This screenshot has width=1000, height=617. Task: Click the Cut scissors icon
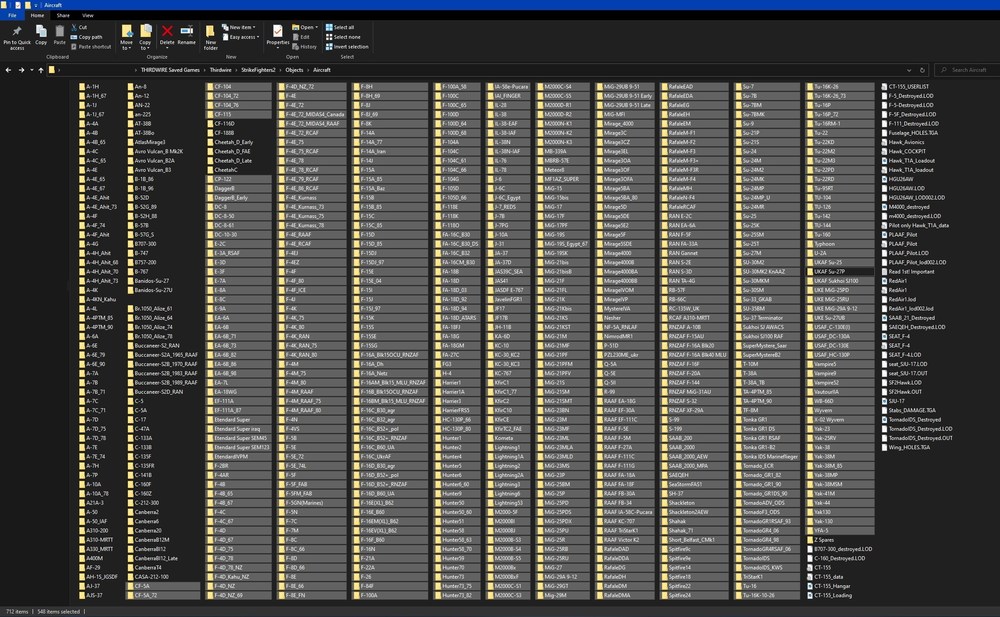(75, 27)
